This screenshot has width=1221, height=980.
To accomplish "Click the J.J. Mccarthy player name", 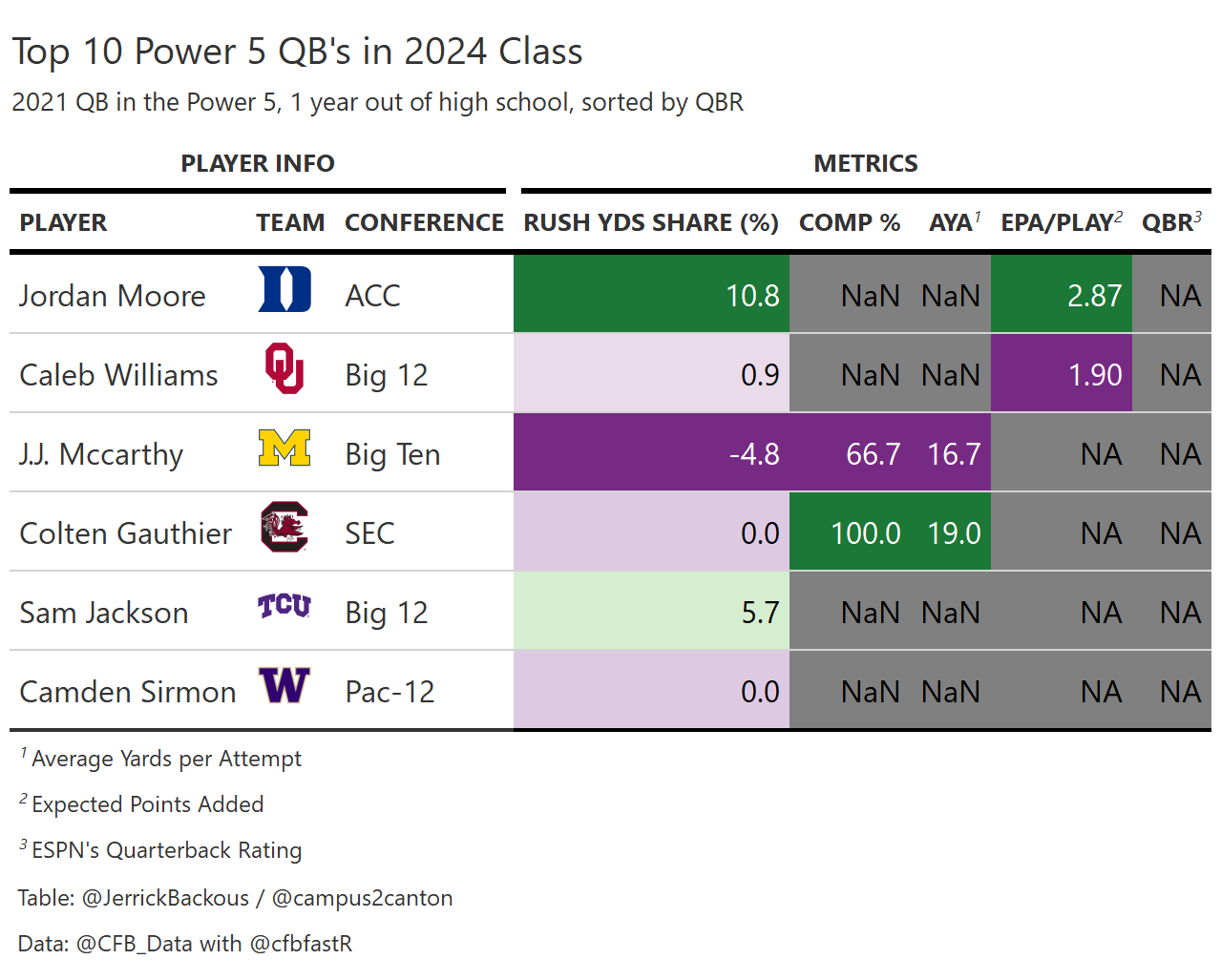I will coord(101,455).
